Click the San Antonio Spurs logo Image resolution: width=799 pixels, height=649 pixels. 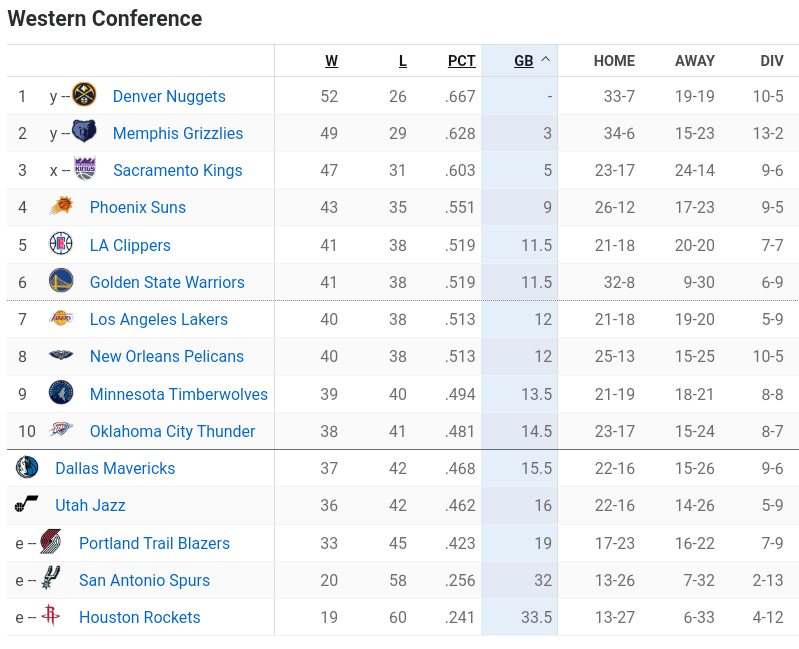(51, 580)
